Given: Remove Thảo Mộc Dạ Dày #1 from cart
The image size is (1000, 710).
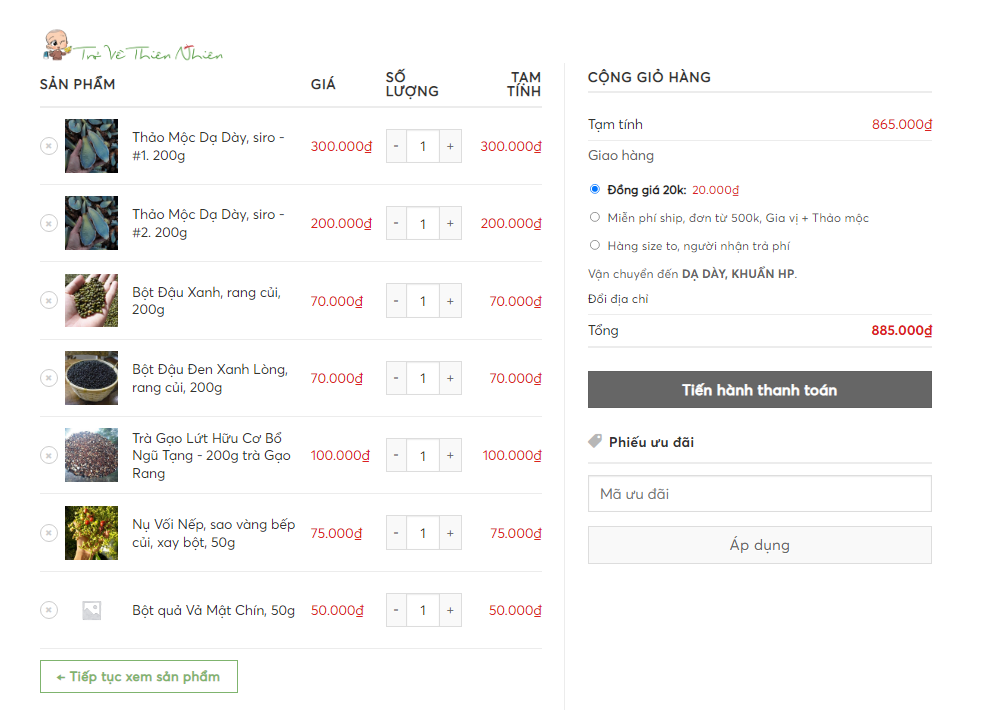Looking at the screenshot, I should tap(49, 146).
